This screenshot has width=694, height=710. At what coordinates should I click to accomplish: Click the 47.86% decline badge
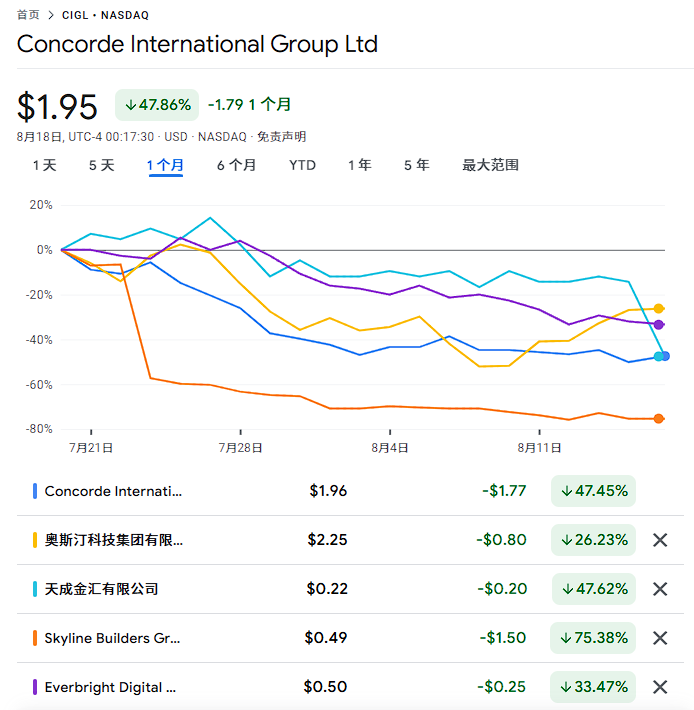click(157, 105)
